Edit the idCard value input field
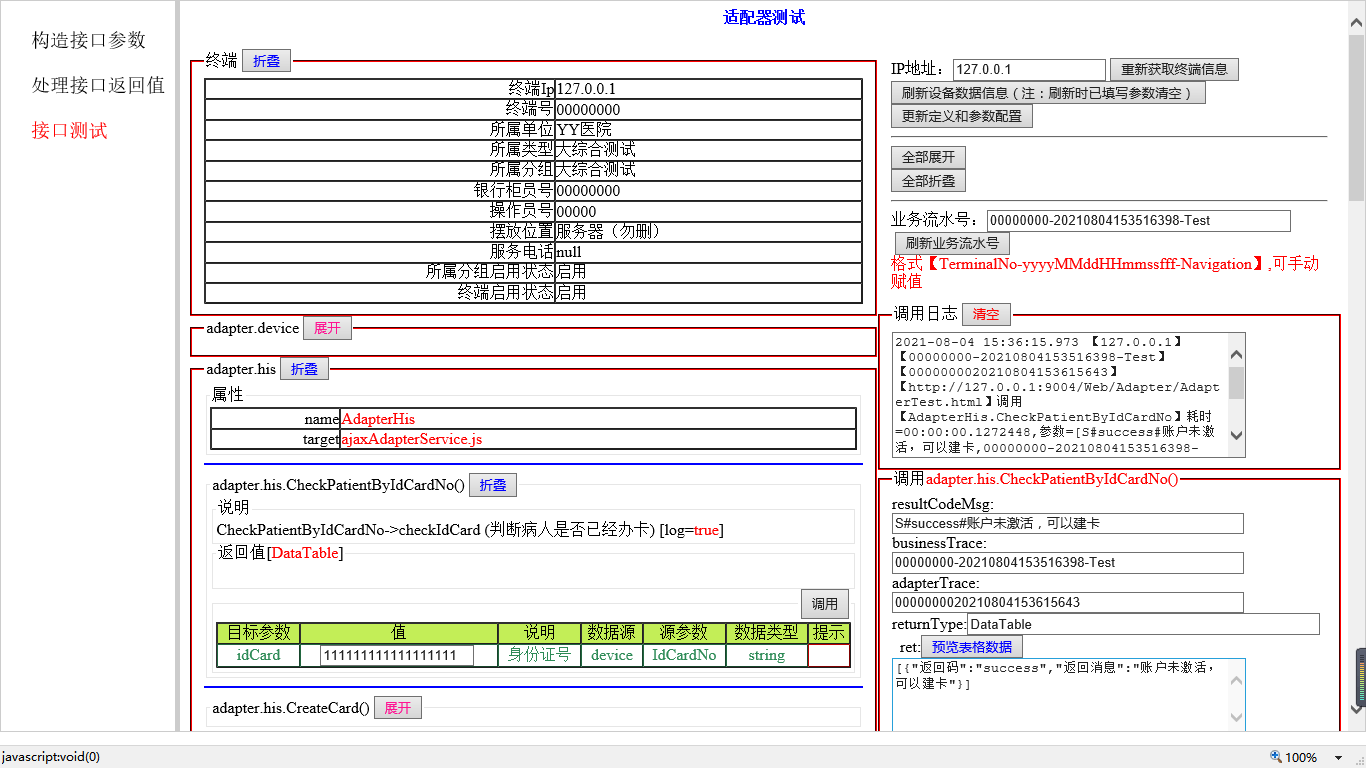Image resolution: width=1366 pixels, height=768 pixels. click(x=397, y=656)
